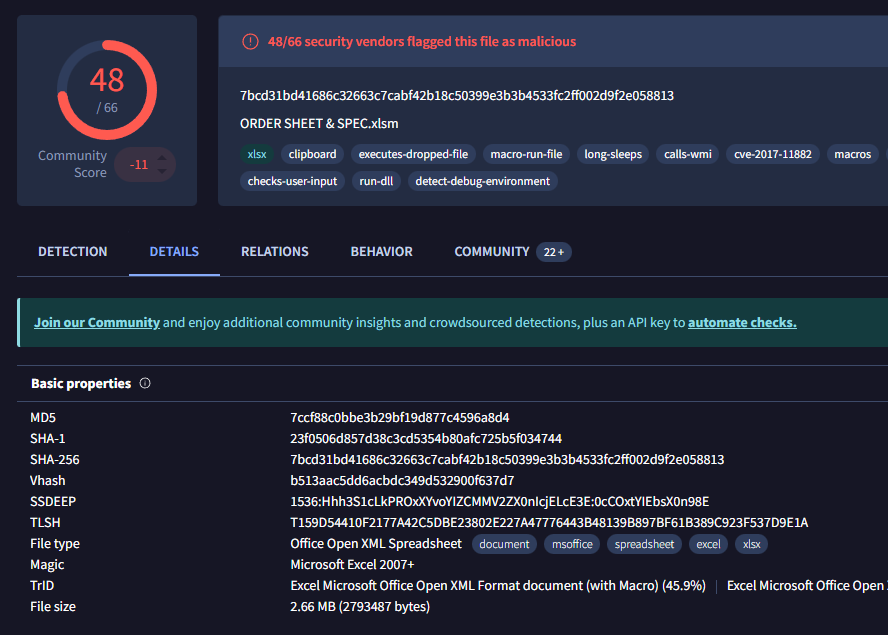
Task: Click the macros tag
Action: 852,155
